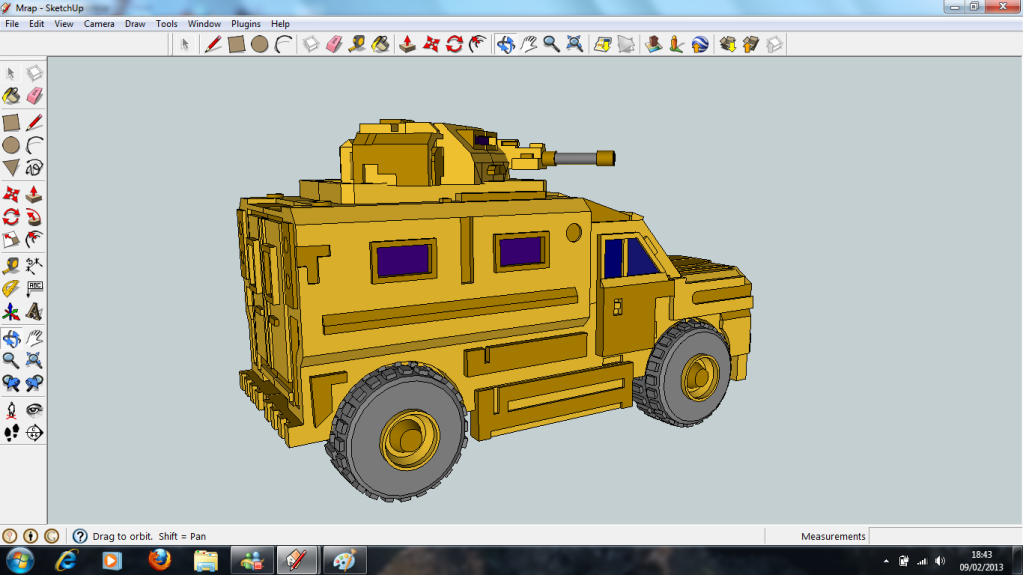The height and width of the screenshot is (575, 1023).
Task: Click the Add Location toolbar icon
Action: click(x=603, y=44)
